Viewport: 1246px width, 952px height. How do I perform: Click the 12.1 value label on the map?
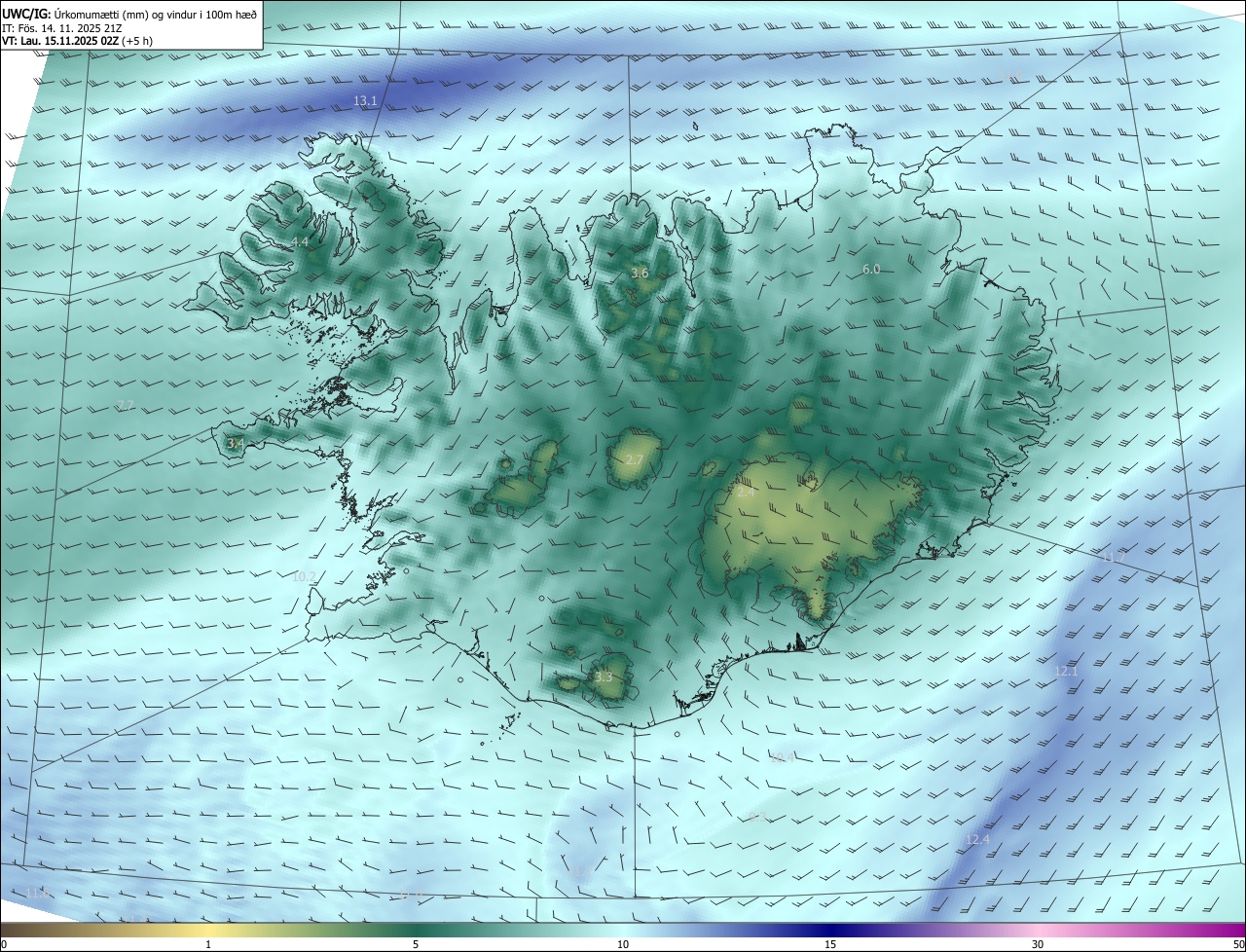tap(1067, 671)
